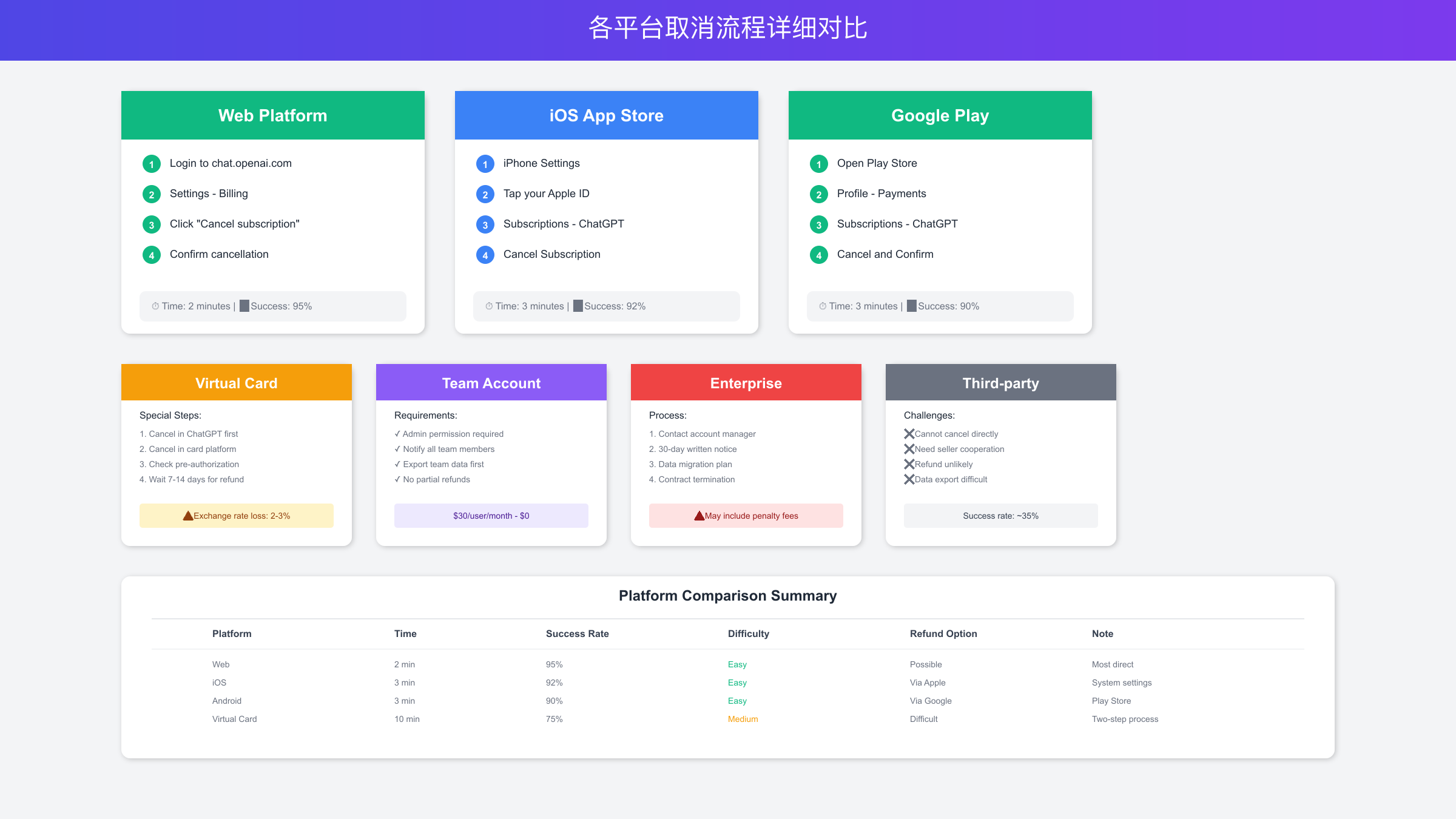Screen dimensions: 1456x819
Task: Click "Login to chat.openai.com" step text
Action: point(231,163)
